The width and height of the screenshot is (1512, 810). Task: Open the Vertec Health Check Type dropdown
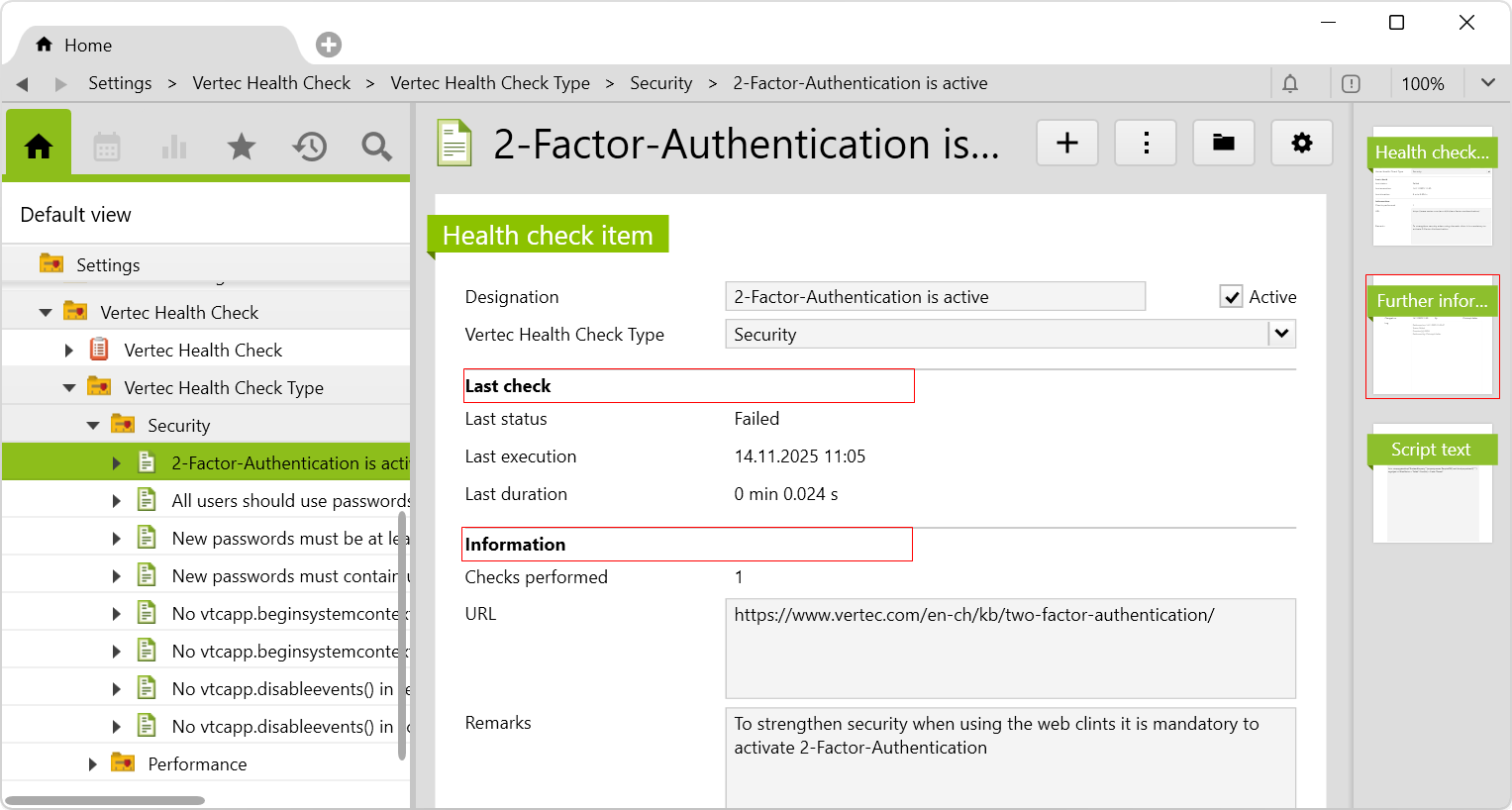pos(1281,335)
